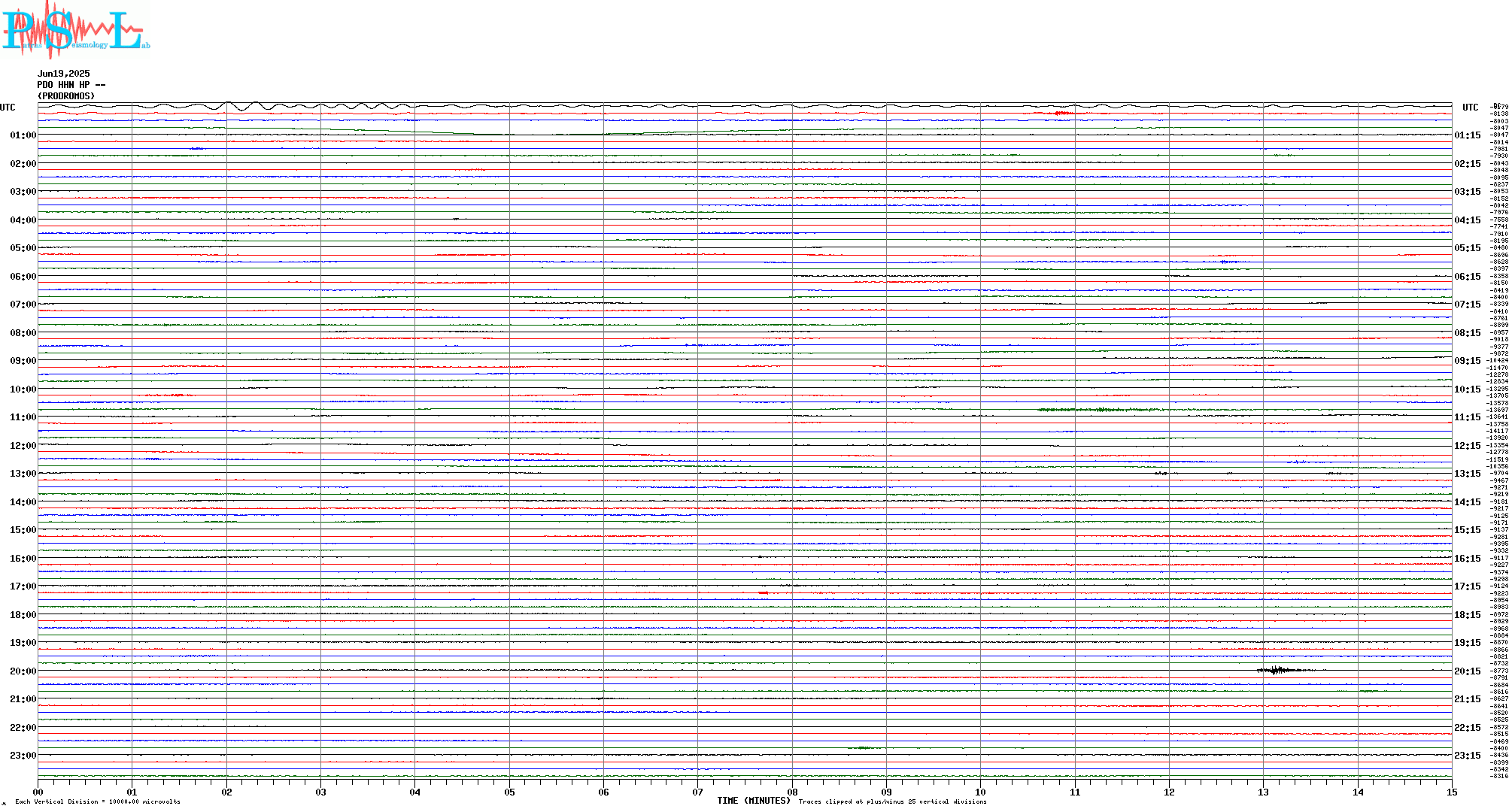1512x812 pixels.
Task: Select the 08:00 hour label
Action: pyautogui.click(x=23, y=333)
